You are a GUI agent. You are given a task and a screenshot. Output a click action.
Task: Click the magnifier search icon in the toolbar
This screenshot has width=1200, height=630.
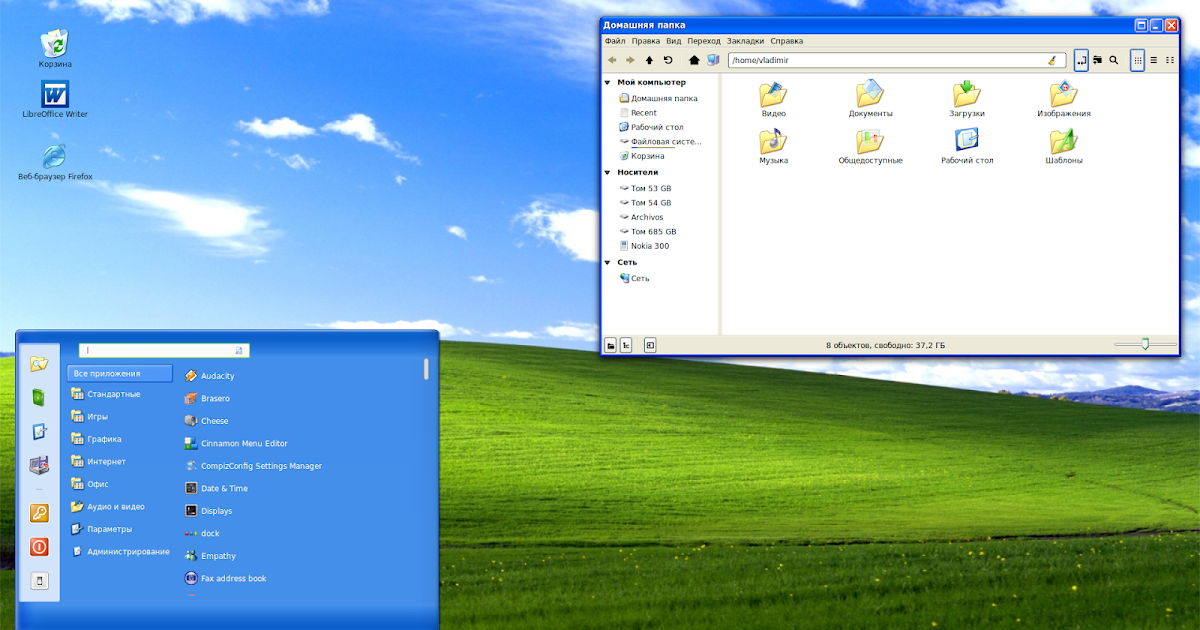point(1114,60)
